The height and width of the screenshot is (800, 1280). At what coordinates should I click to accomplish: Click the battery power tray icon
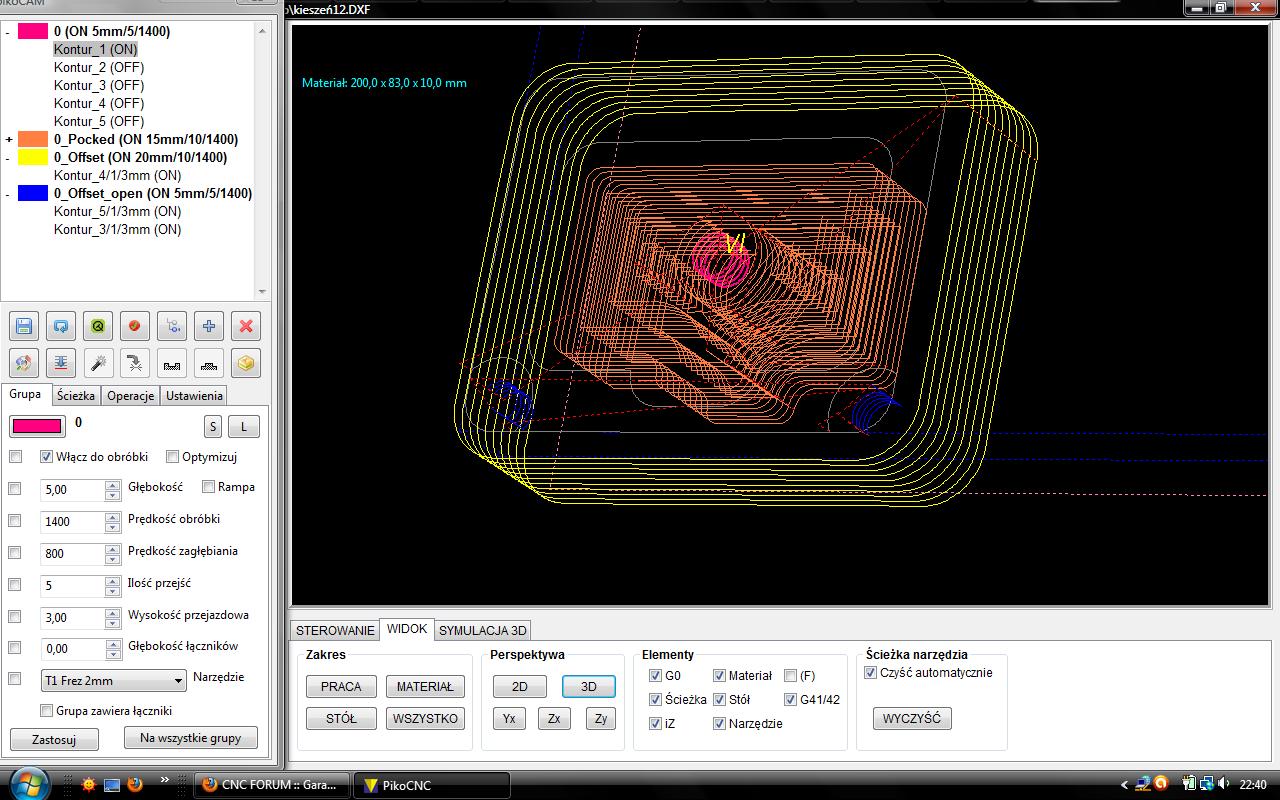(x=1189, y=785)
